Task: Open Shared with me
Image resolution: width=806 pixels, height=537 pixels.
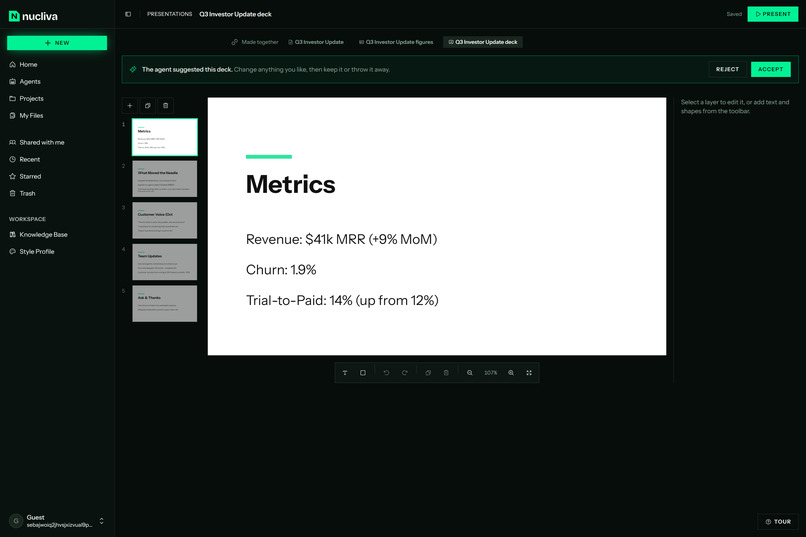Action: pyautogui.click(x=57, y=142)
